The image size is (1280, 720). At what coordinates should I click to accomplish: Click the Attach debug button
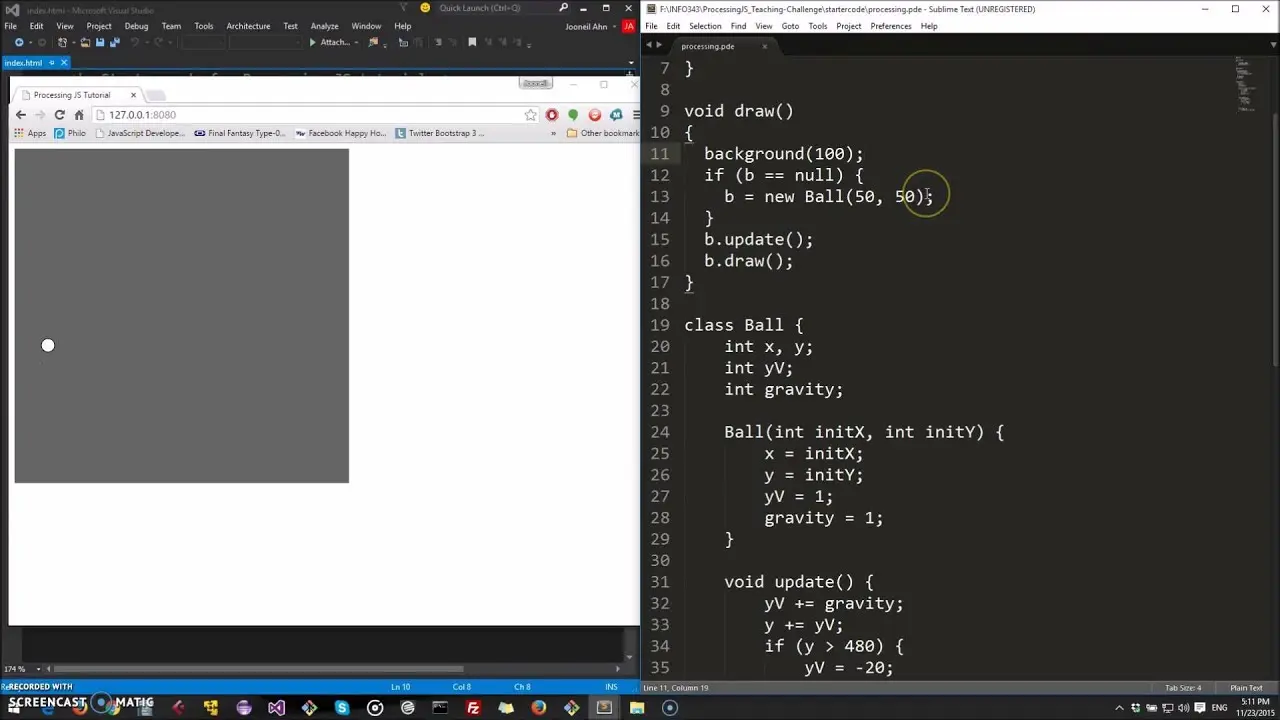(330, 43)
